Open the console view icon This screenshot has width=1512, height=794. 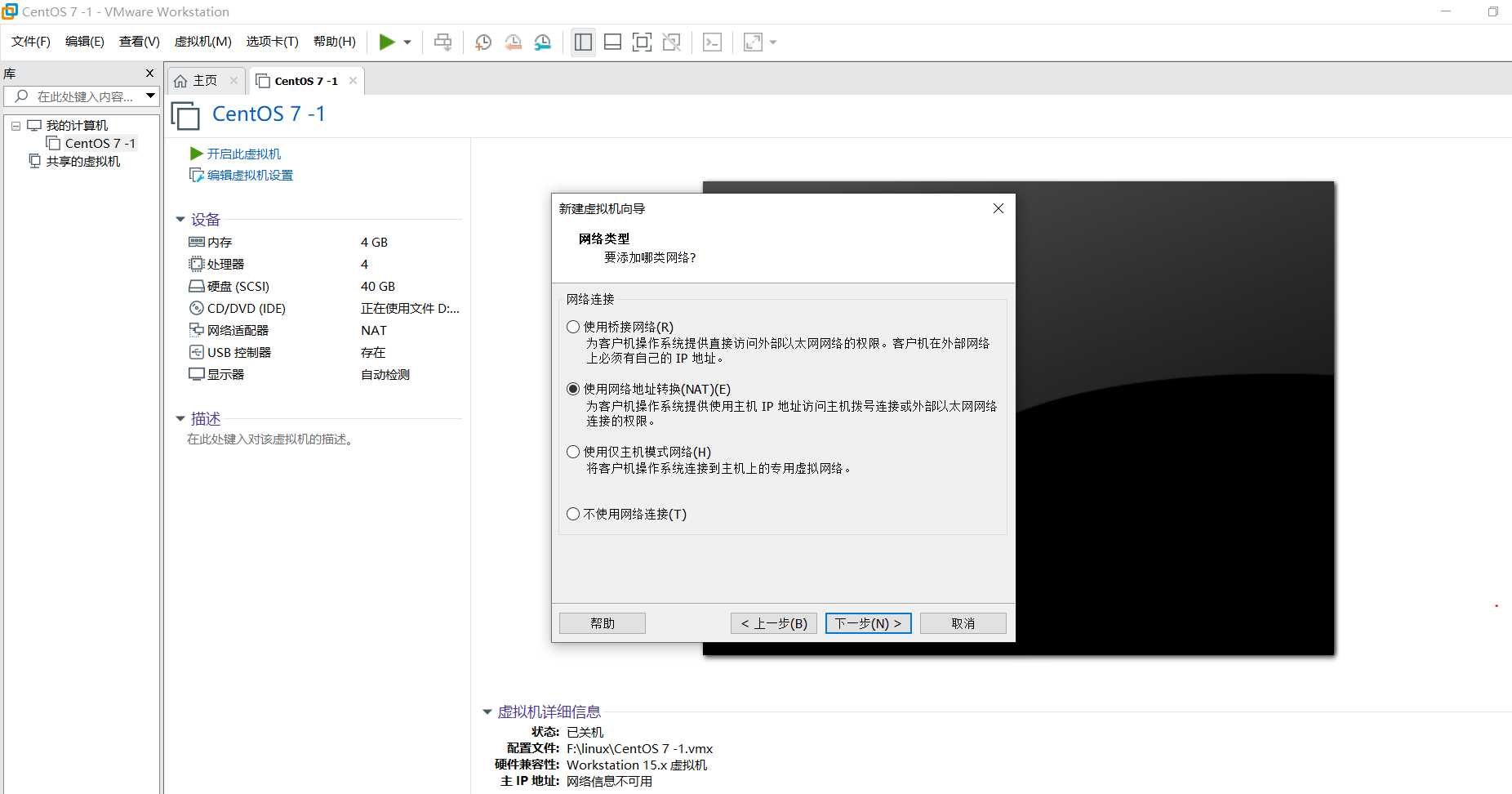tap(712, 42)
